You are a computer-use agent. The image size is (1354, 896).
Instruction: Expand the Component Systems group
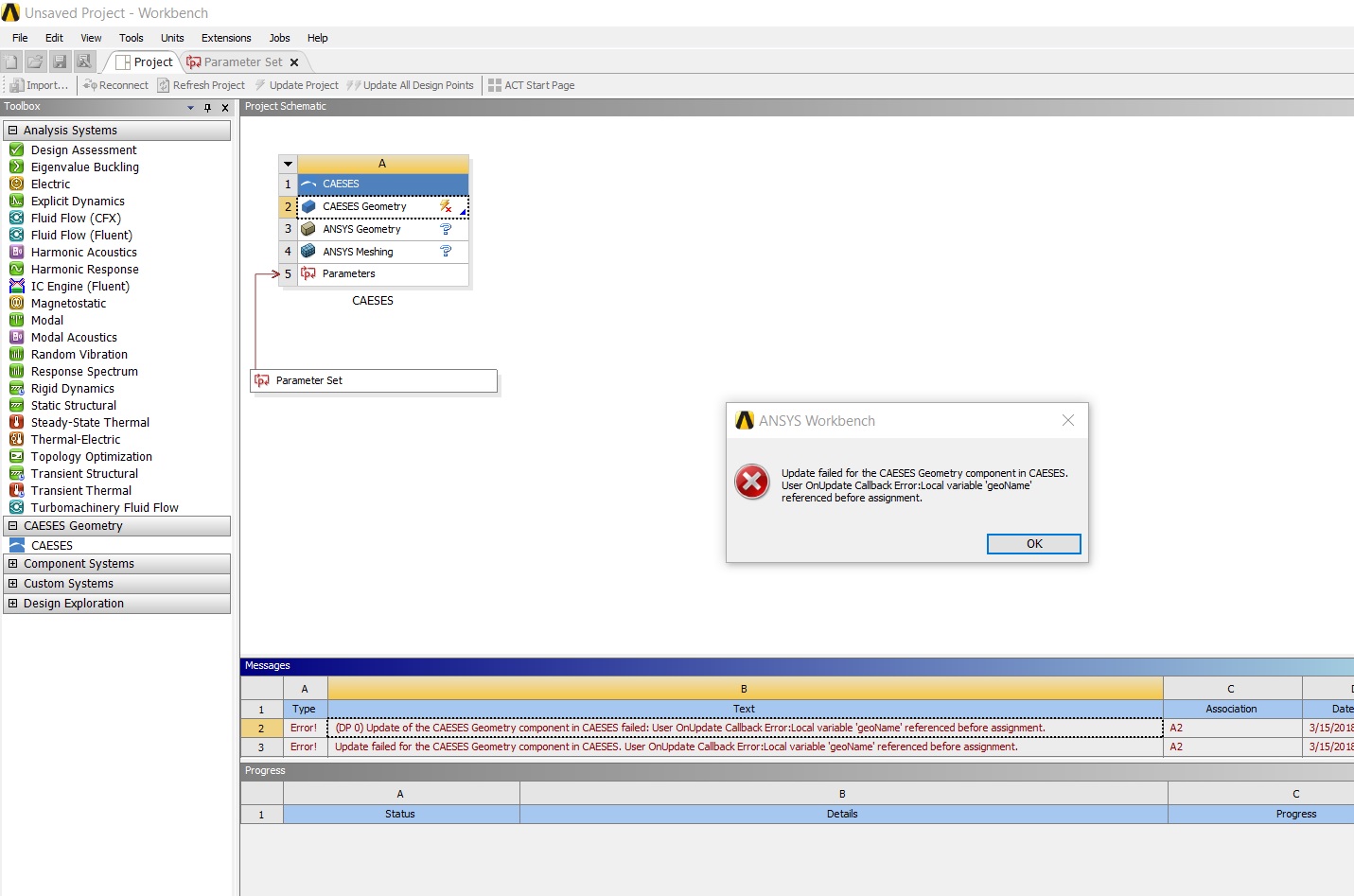13,564
